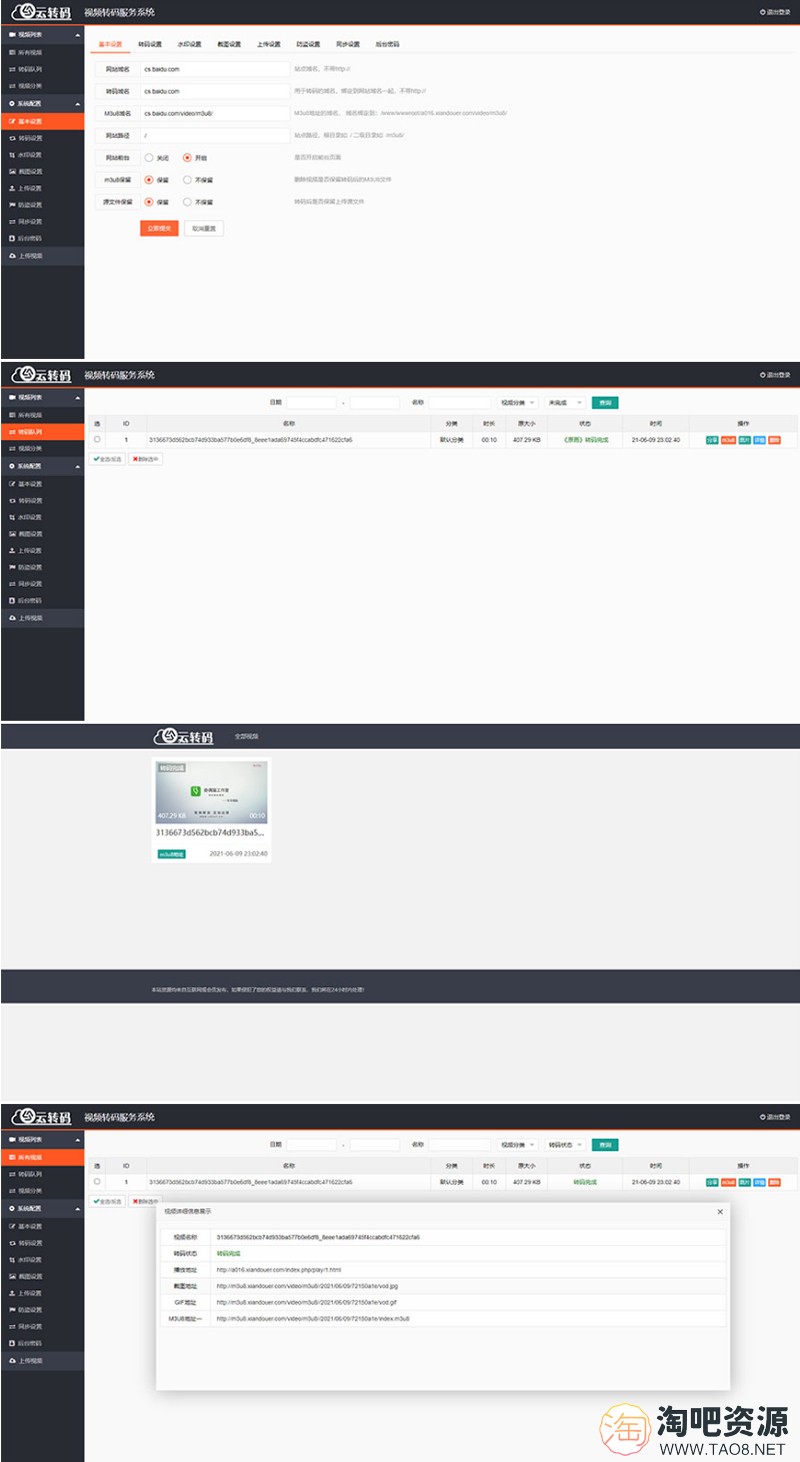The height and width of the screenshot is (1462, 800).
Task: Click 水印设置 sidebar icon on basic settings page
Action: click(x=12, y=155)
